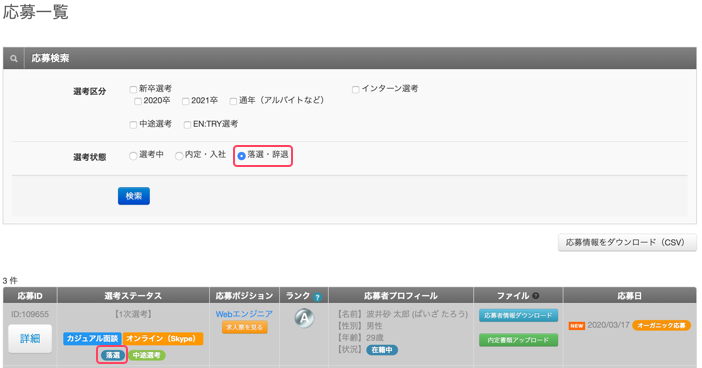This screenshot has width=702, height=368.
Task: Open the Webエンジニア position link
Action: [244, 314]
